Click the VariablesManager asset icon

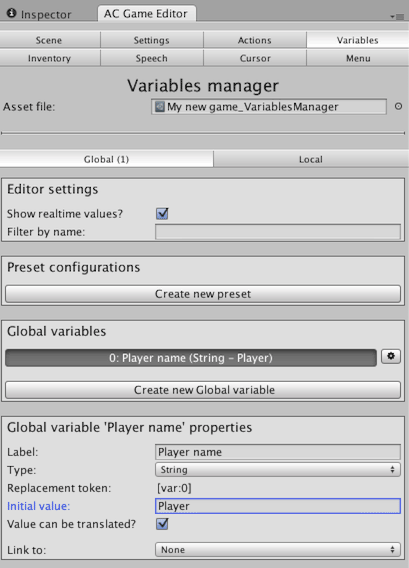click(160, 106)
